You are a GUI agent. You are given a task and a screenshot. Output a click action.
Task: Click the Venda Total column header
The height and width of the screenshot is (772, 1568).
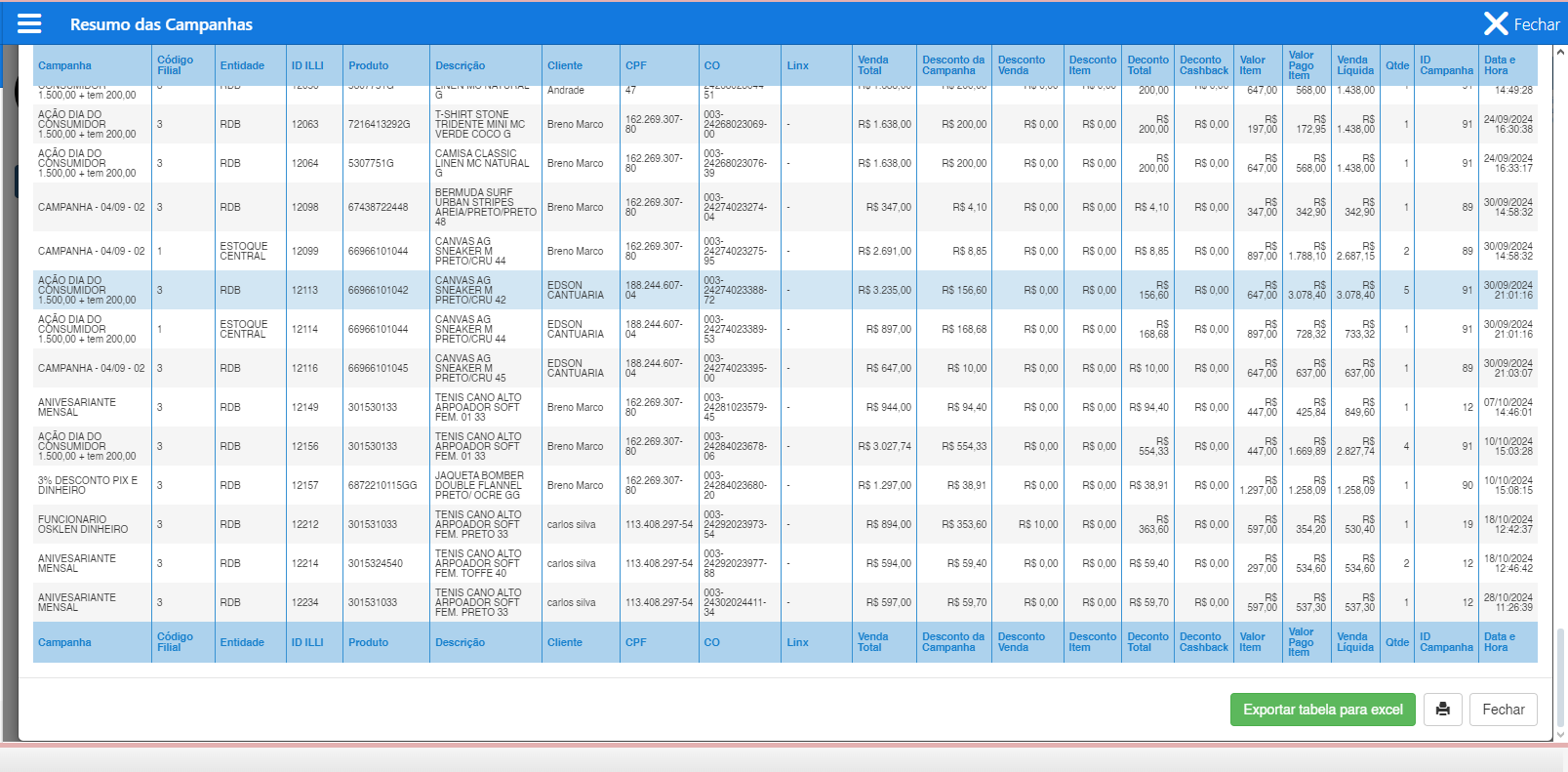click(x=872, y=65)
